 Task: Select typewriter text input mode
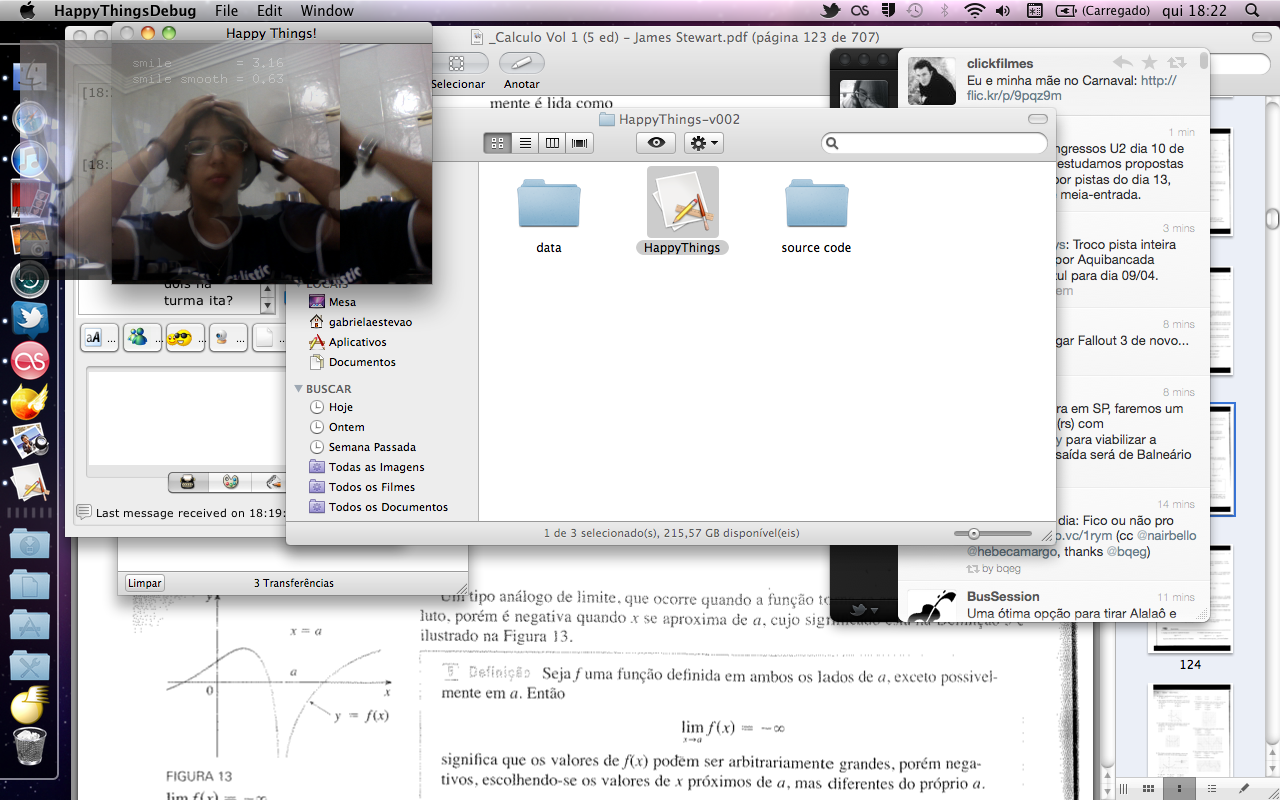(x=187, y=483)
